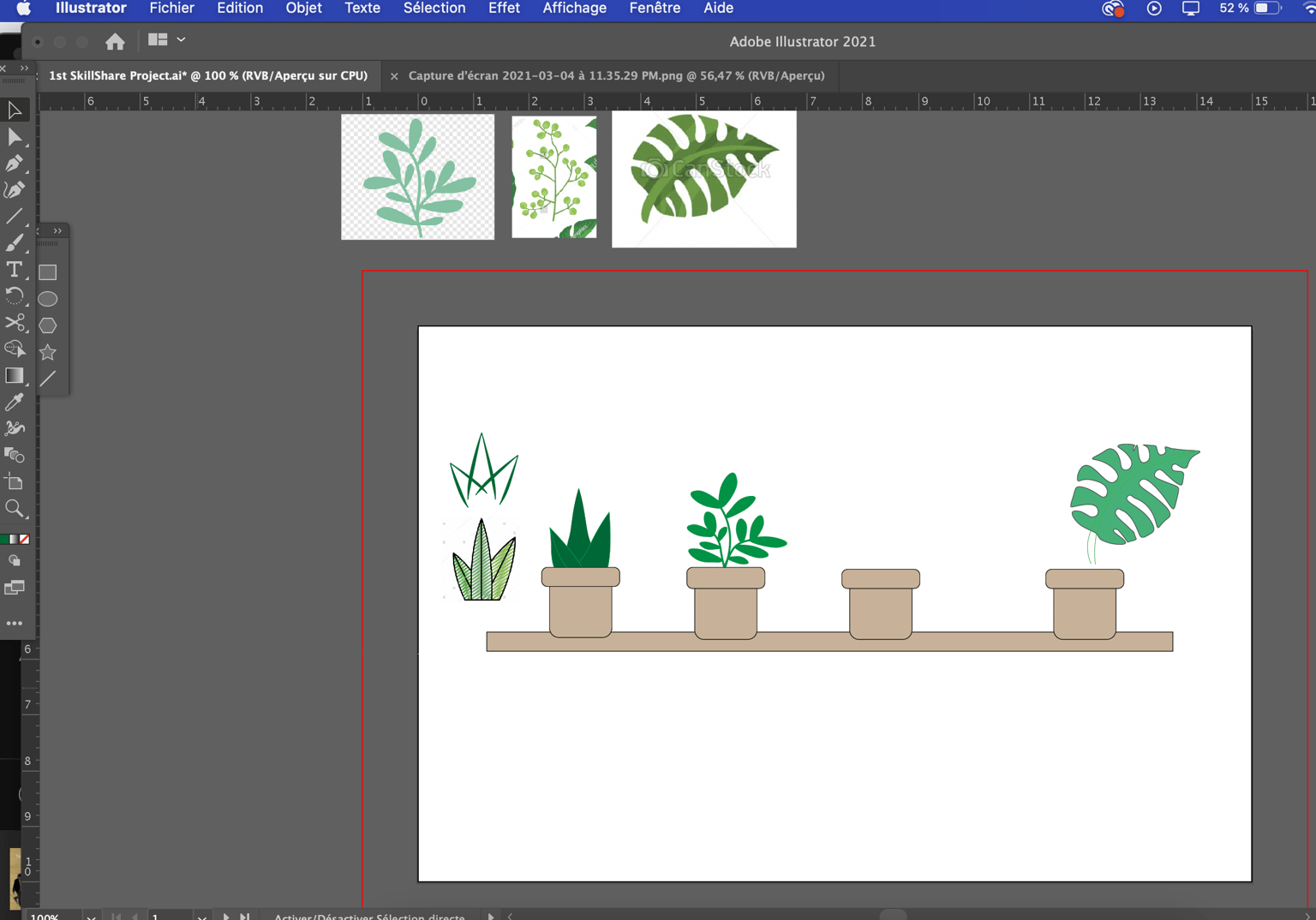Select the Pen tool

coord(15,163)
